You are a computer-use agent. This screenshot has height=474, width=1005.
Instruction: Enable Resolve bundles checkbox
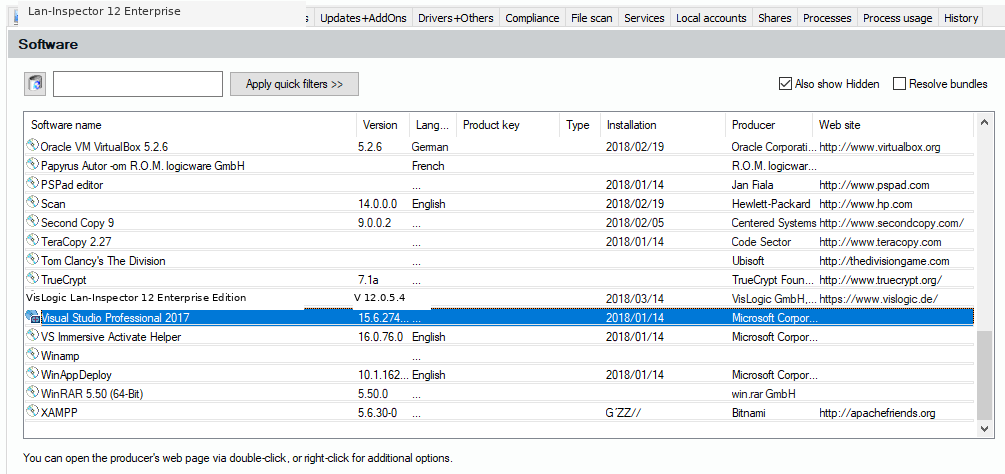[x=899, y=84]
